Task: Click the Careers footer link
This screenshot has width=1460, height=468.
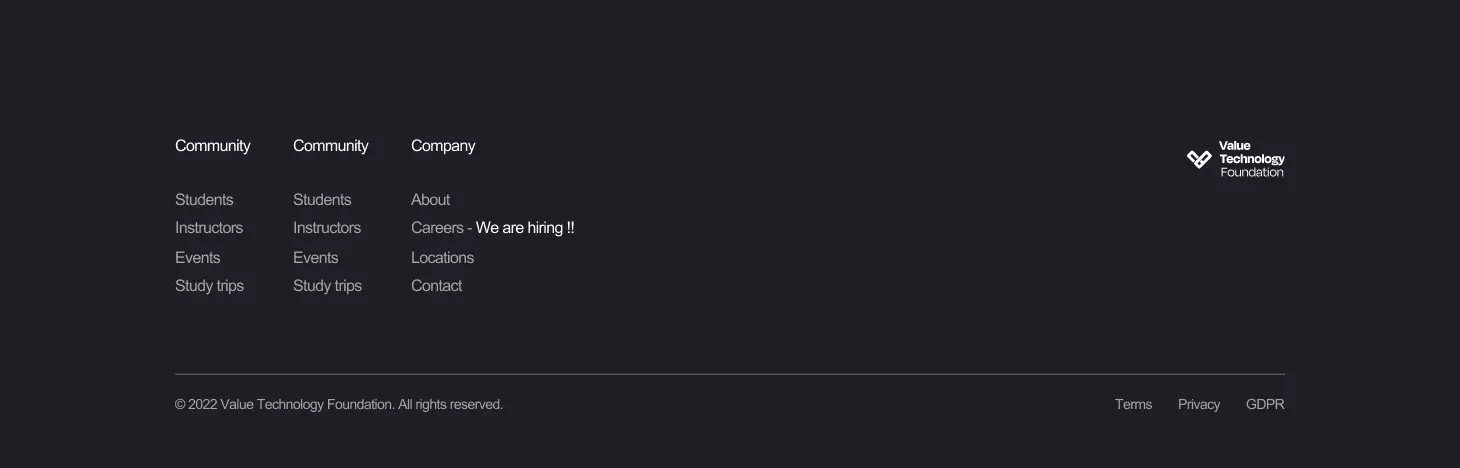Action: [x=437, y=228]
